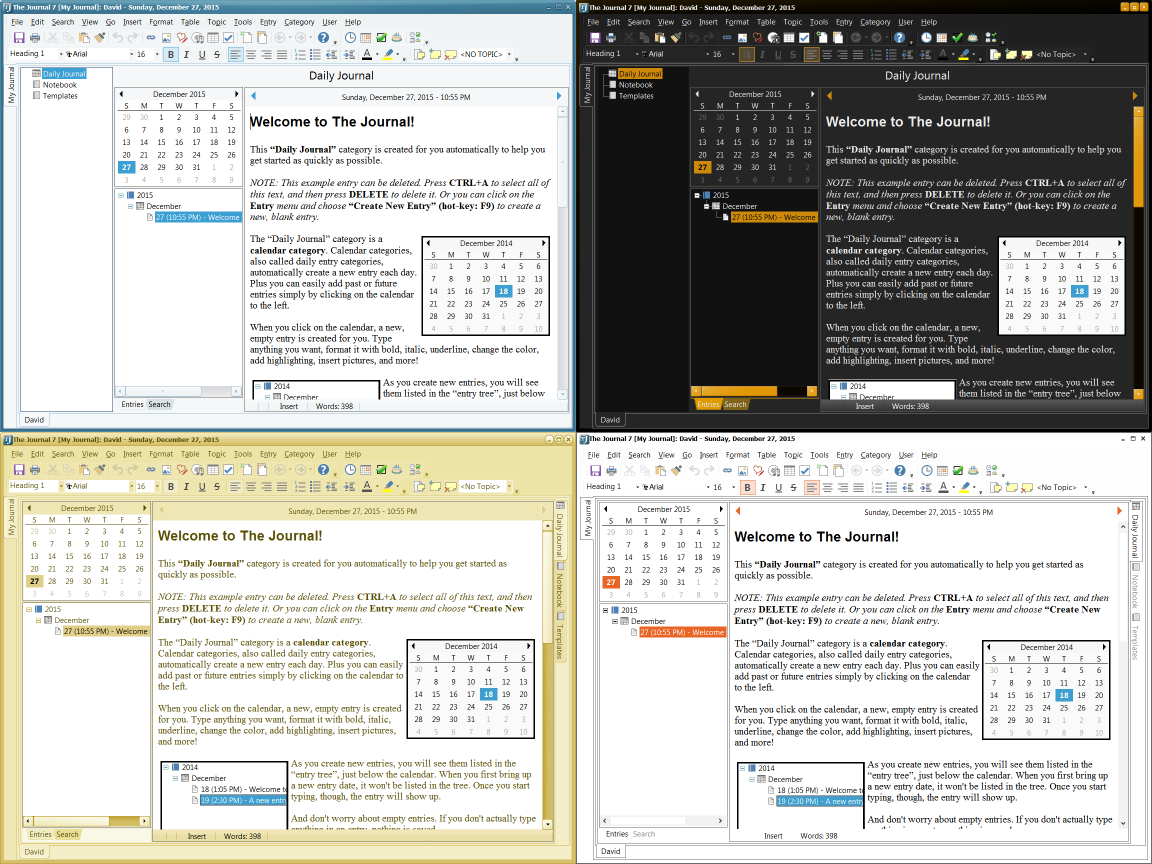Open the Category menu in the tan-theme window

click(299, 454)
